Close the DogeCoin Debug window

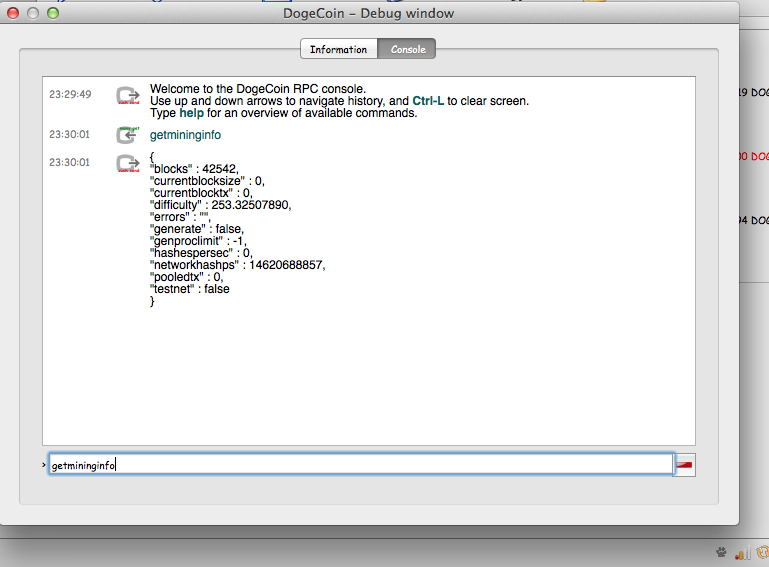pyautogui.click(x=13, y=13)
